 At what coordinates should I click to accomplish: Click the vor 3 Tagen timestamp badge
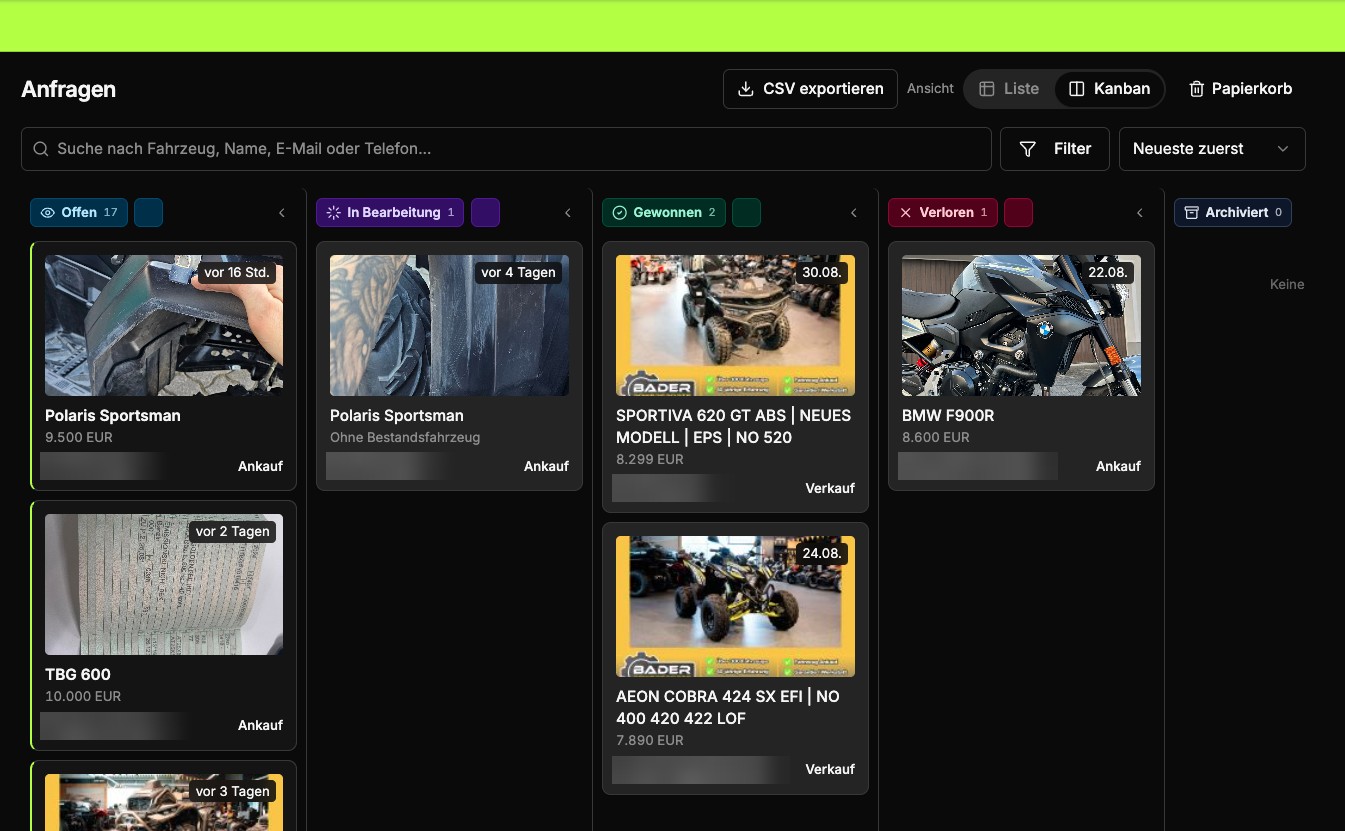point(233,791)
